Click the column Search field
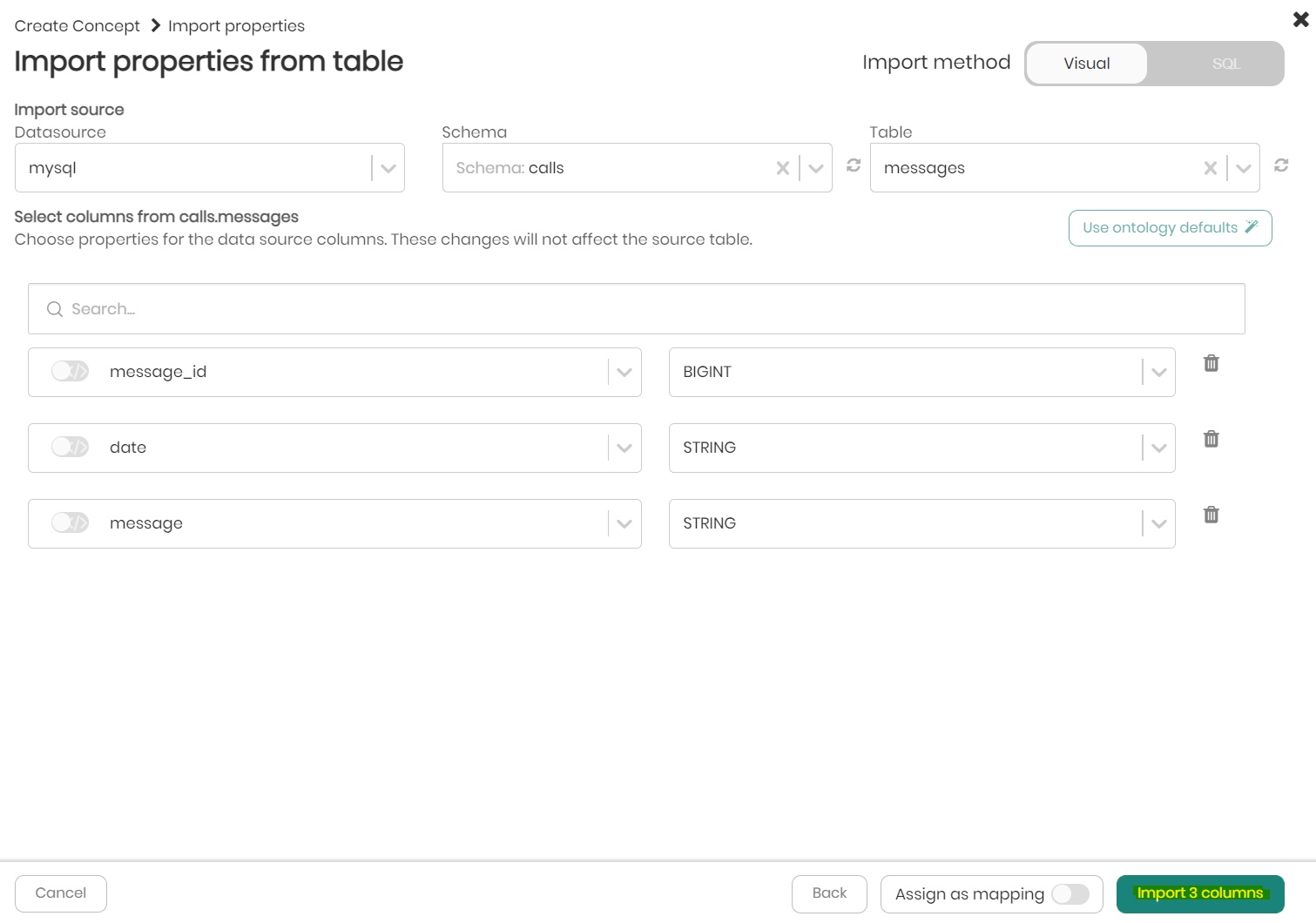 click(x=636, y=309)
